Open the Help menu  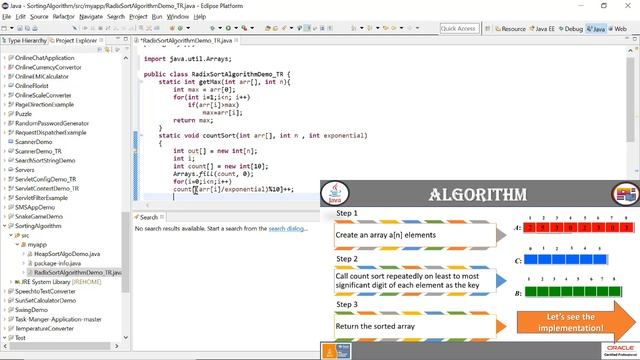pyautogui.click(x=200, y=17)
